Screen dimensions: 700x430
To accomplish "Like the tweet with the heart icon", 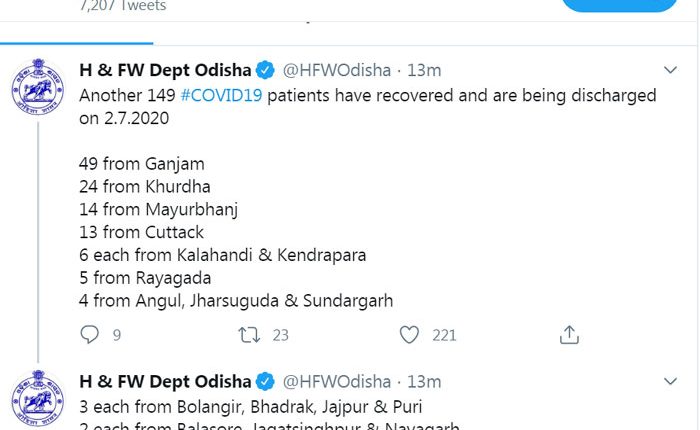I will pyautogui.click(x=408, y=334).
